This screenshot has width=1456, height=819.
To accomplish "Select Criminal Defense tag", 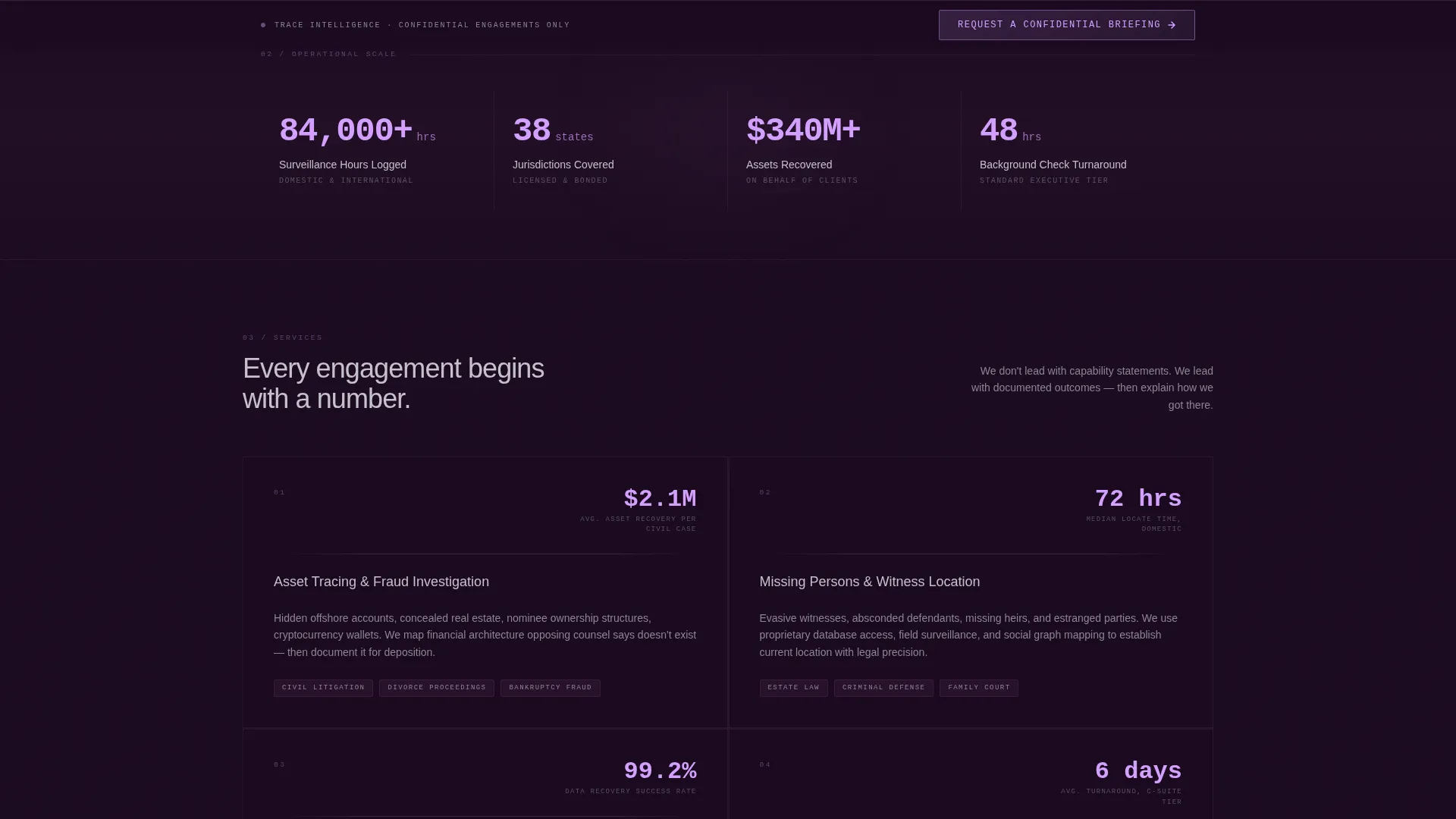I will pyautogui.click(x=883, y=688).
